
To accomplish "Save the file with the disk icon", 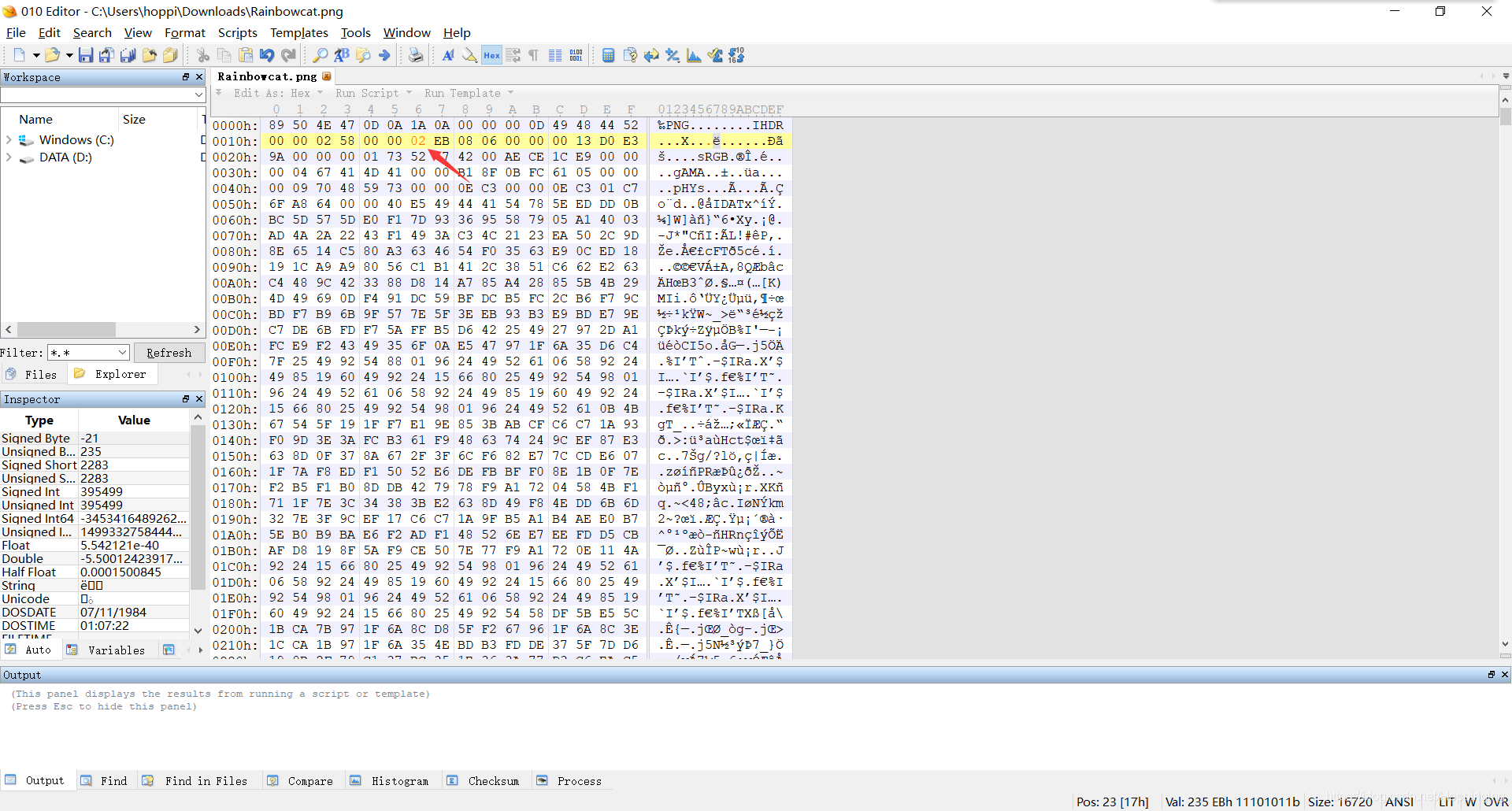I will tap(86, 55).
